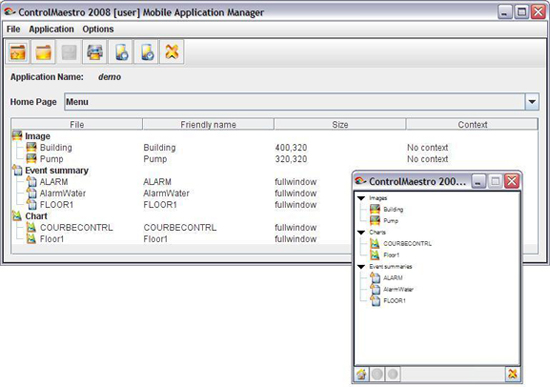Click the Pump friendly name cell
This screenshot has width=550, height=387.
click(x=155, y=159)
